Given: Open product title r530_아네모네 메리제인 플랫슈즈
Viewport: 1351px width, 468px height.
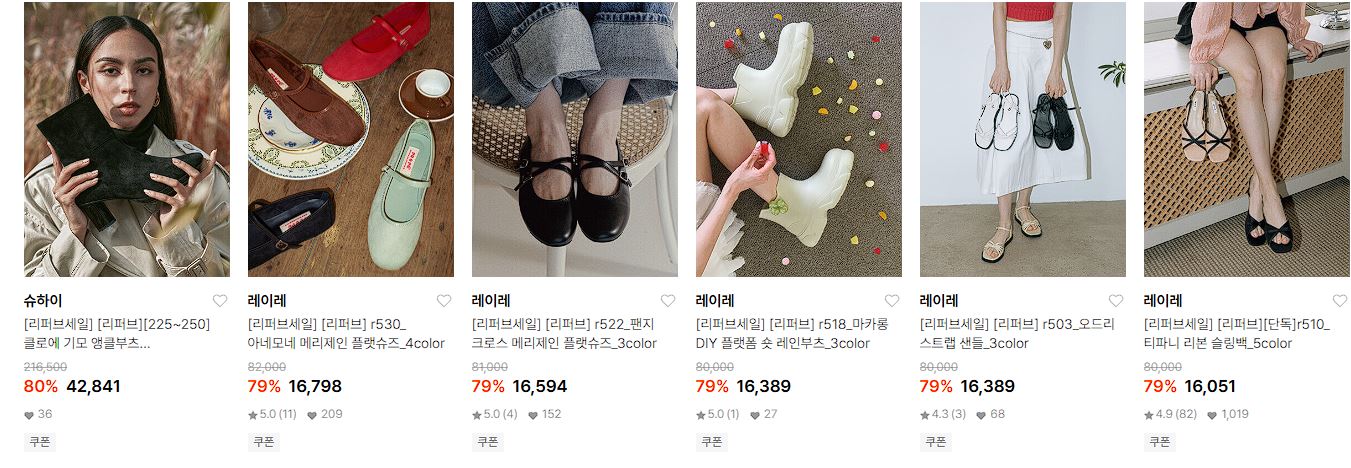Looking at the screenshot, I should (332, 334).
